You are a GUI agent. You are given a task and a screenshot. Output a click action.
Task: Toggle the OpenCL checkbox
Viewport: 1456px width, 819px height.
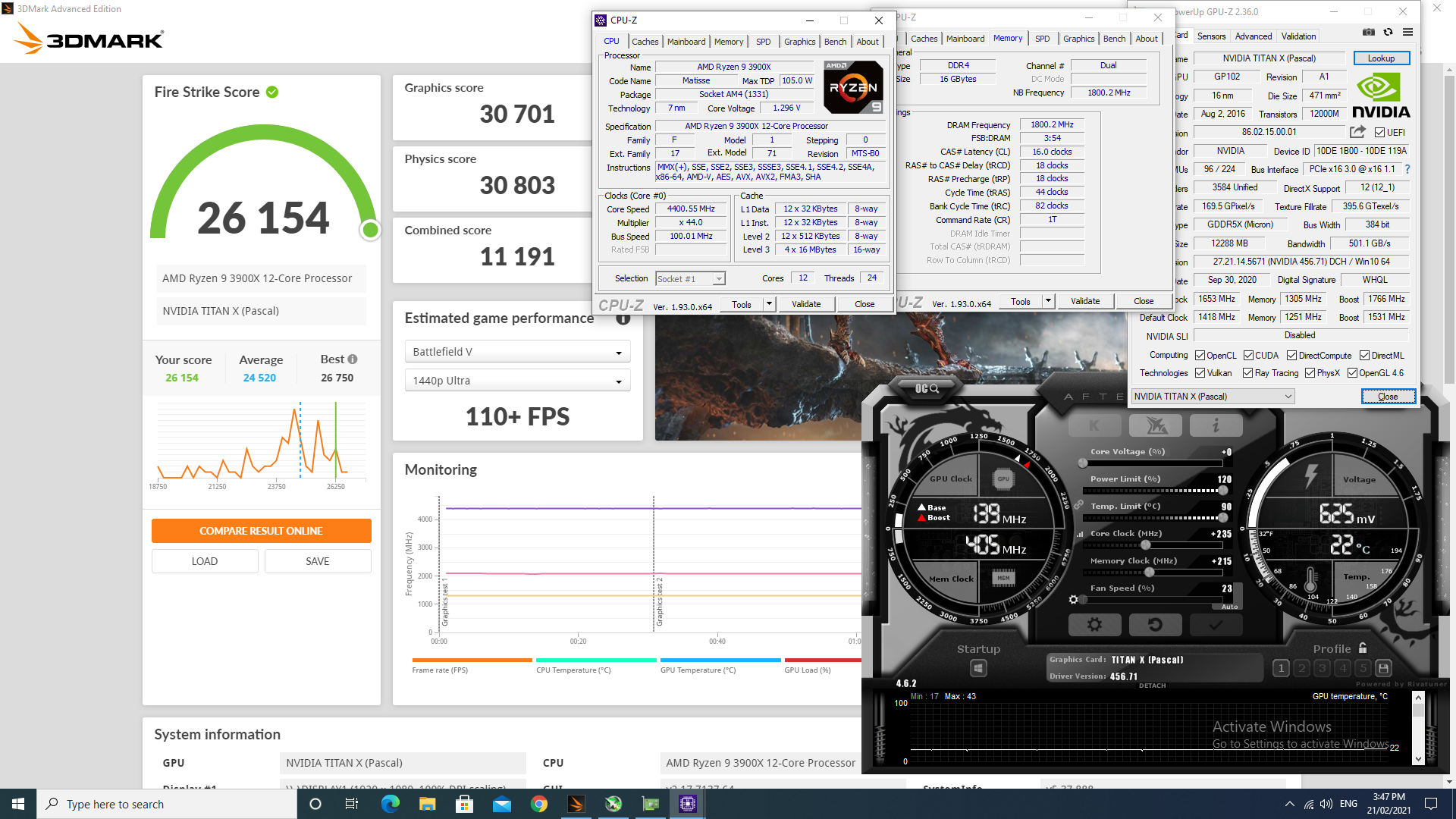pyautogui.click(x=1200, y=356)
